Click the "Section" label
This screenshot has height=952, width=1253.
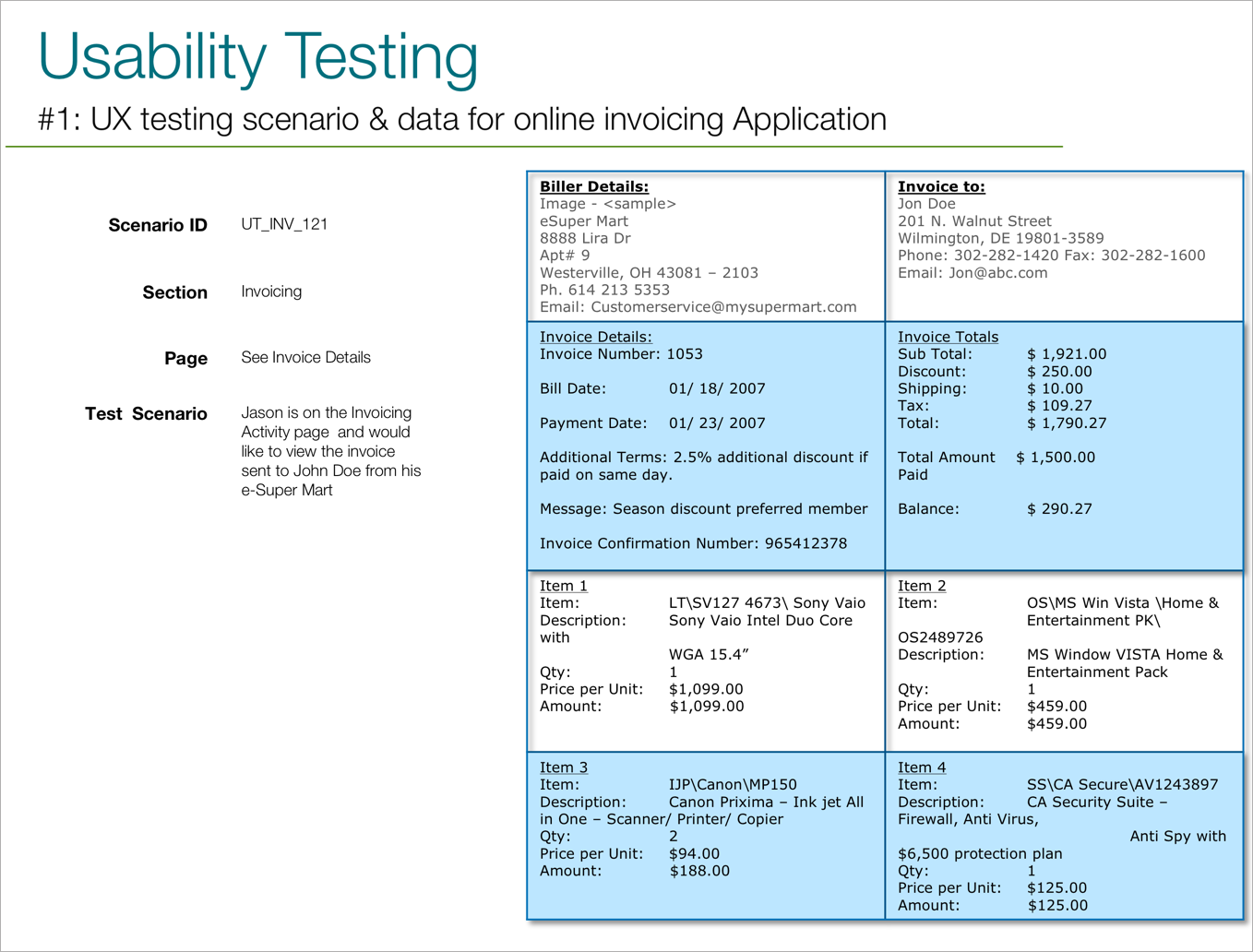[174, 292]
